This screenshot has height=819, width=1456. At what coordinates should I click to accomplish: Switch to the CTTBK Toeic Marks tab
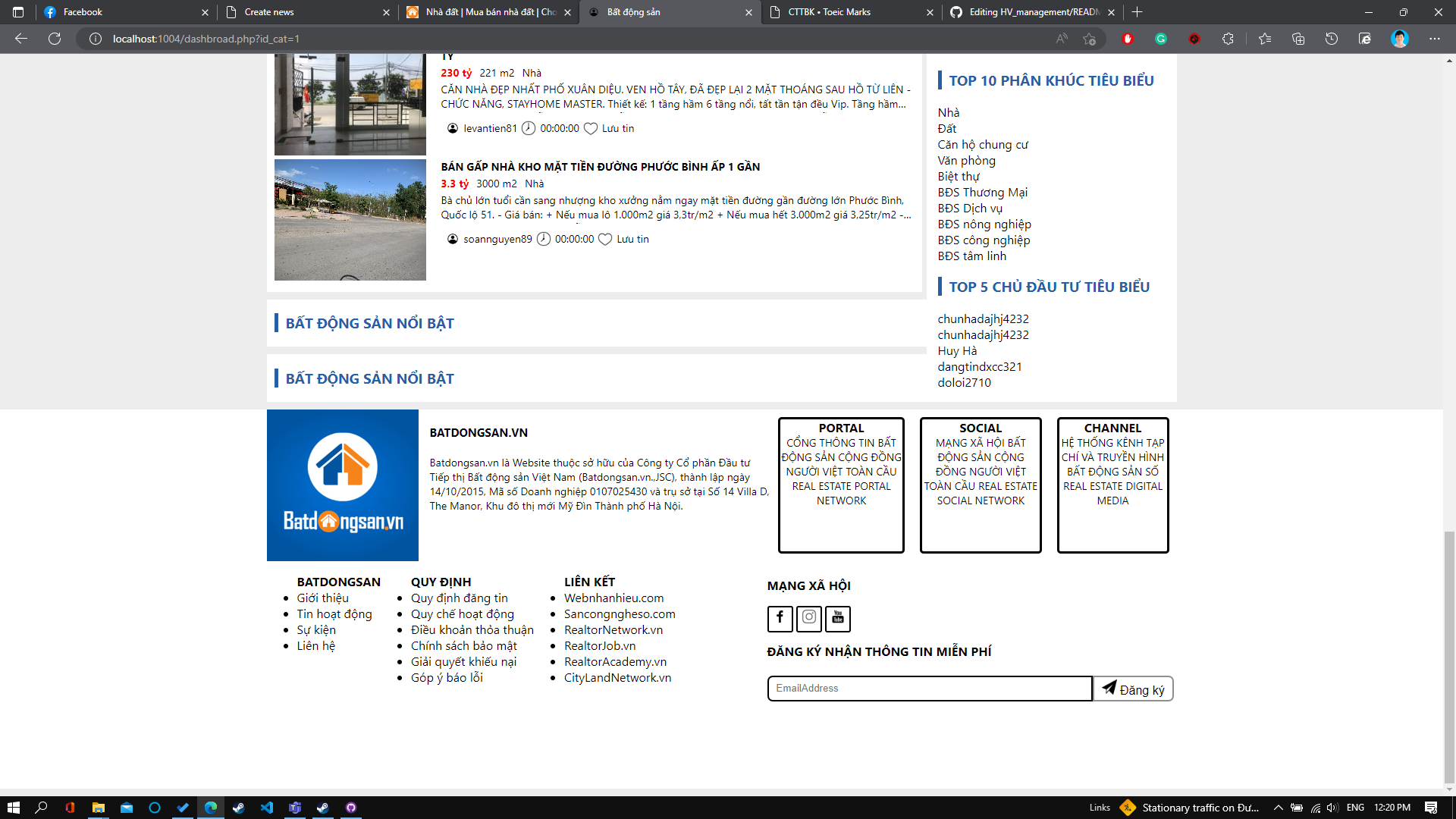[x=829, y=12]
